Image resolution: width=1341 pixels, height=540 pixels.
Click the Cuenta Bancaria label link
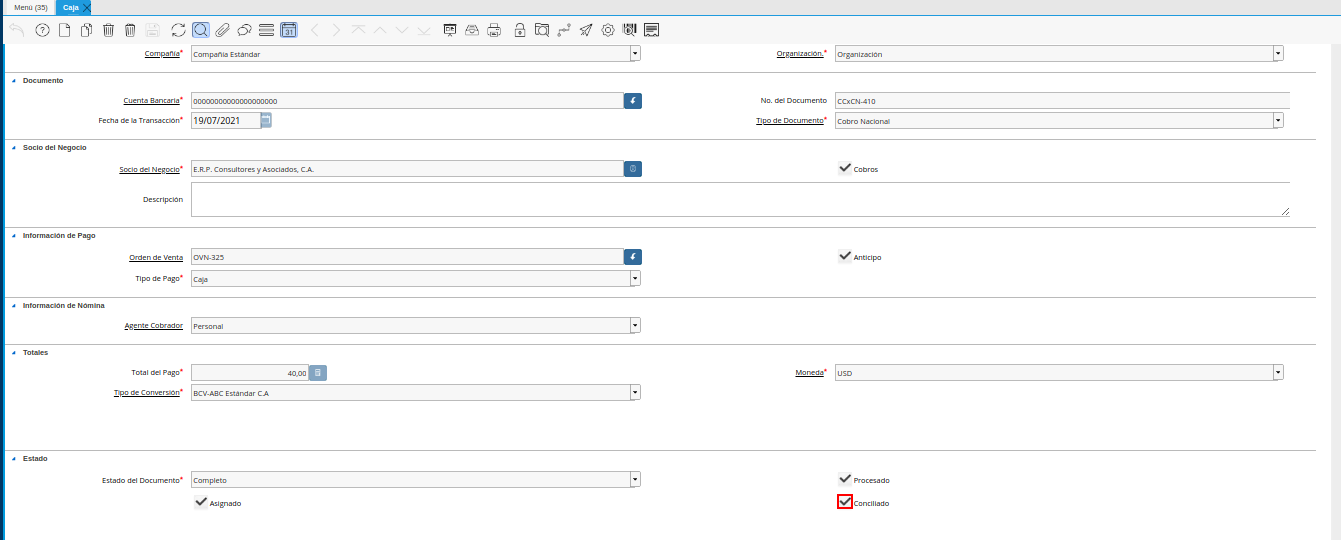(x=151, y=100)
